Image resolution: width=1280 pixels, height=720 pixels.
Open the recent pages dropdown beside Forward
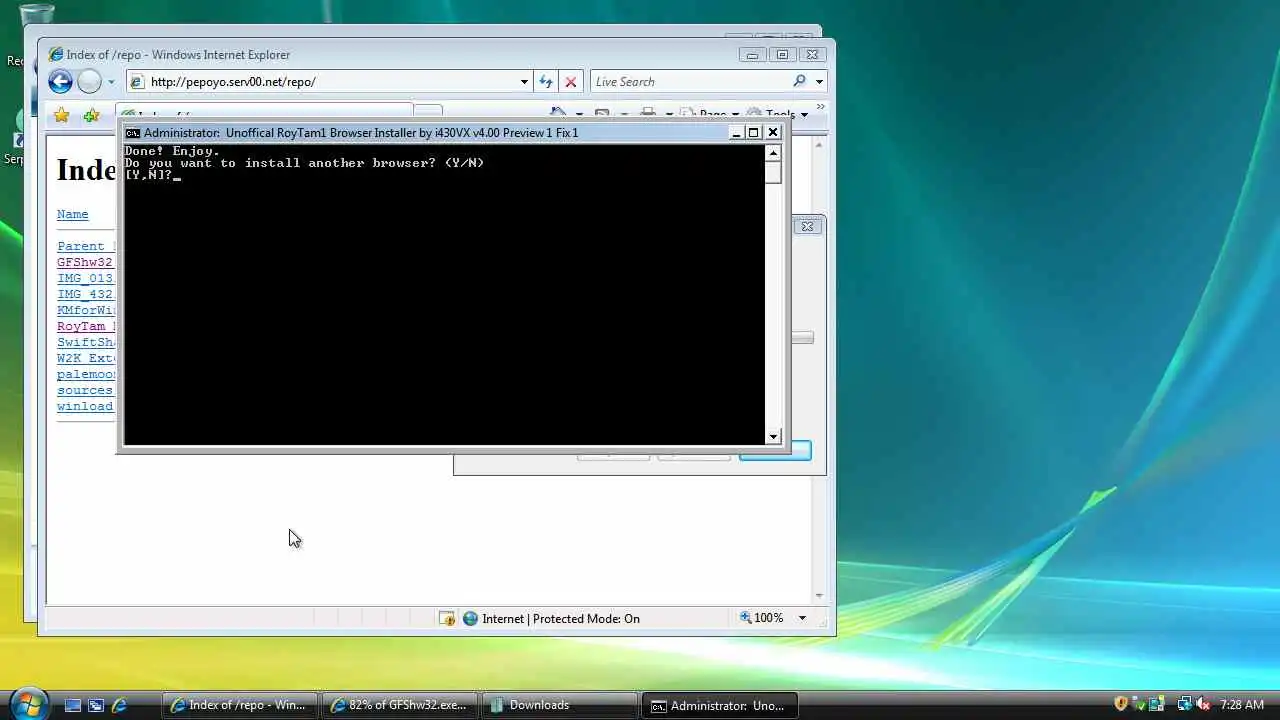(111, 82)
